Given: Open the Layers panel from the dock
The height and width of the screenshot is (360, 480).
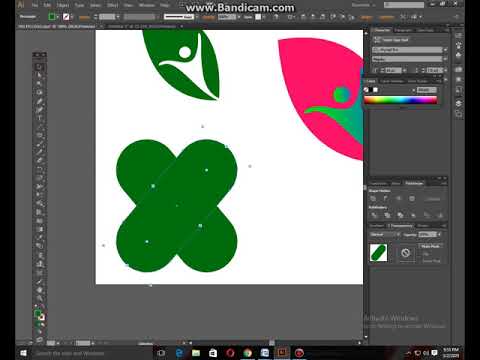Looking at the screenshot, I should point(459,104).
